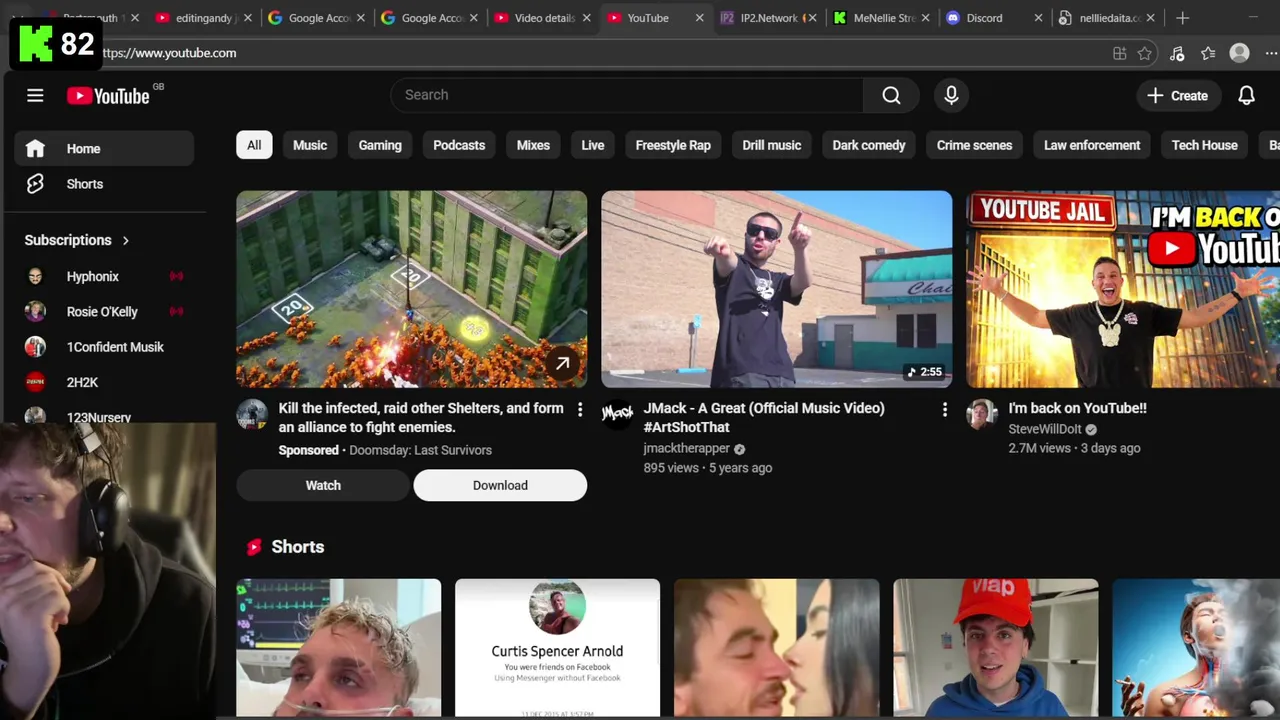Open the browser profile avatar

(x=1240, y=53)
